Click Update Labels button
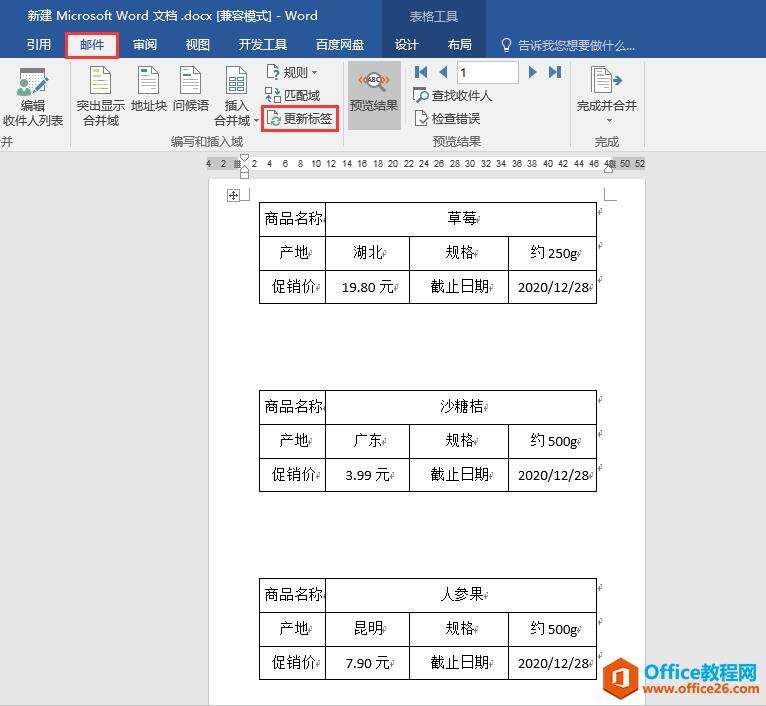766x706 pixels. 299,119
